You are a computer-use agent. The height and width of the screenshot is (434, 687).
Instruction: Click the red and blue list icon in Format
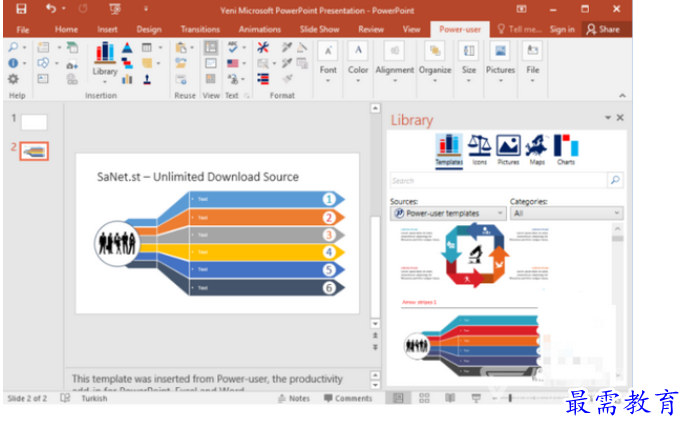[263, 79]
